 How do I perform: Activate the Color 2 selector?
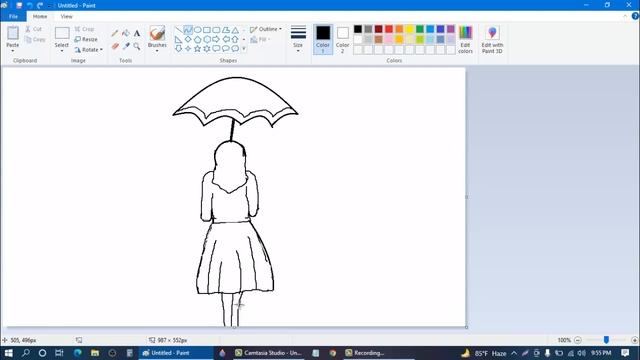(342, 40)
